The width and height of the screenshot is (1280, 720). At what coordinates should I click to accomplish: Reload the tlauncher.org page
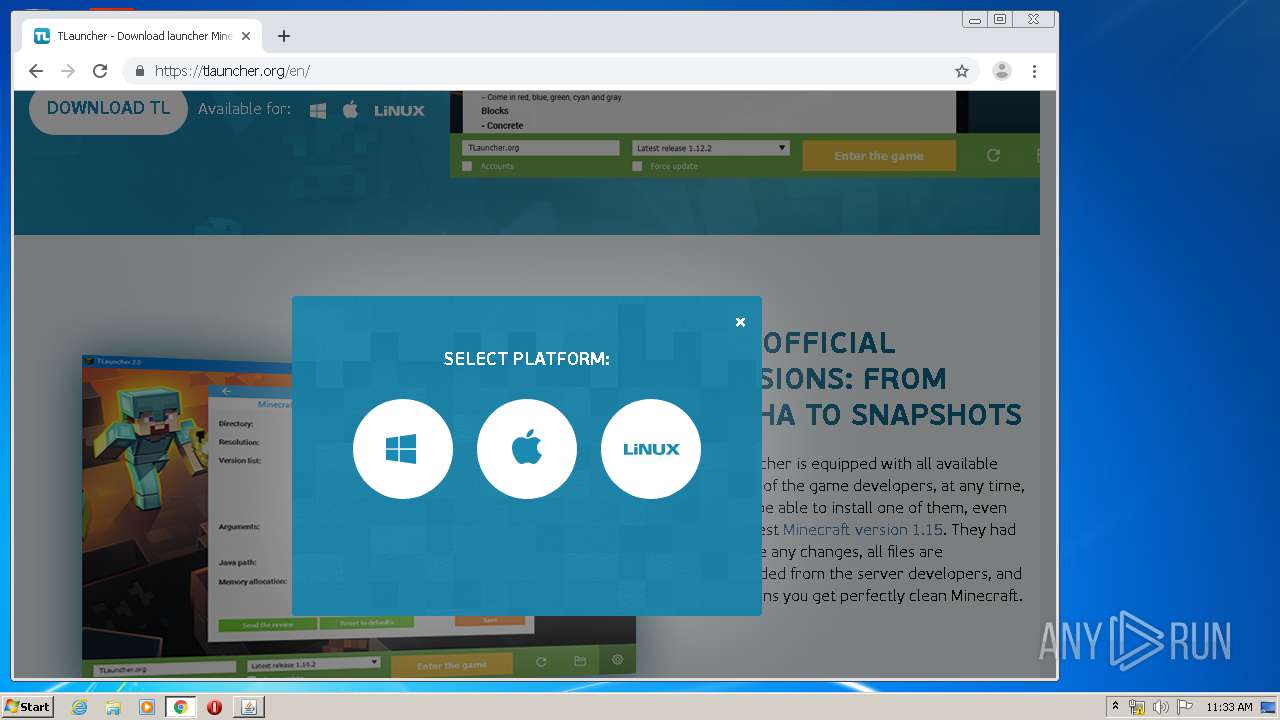[100, 71]
